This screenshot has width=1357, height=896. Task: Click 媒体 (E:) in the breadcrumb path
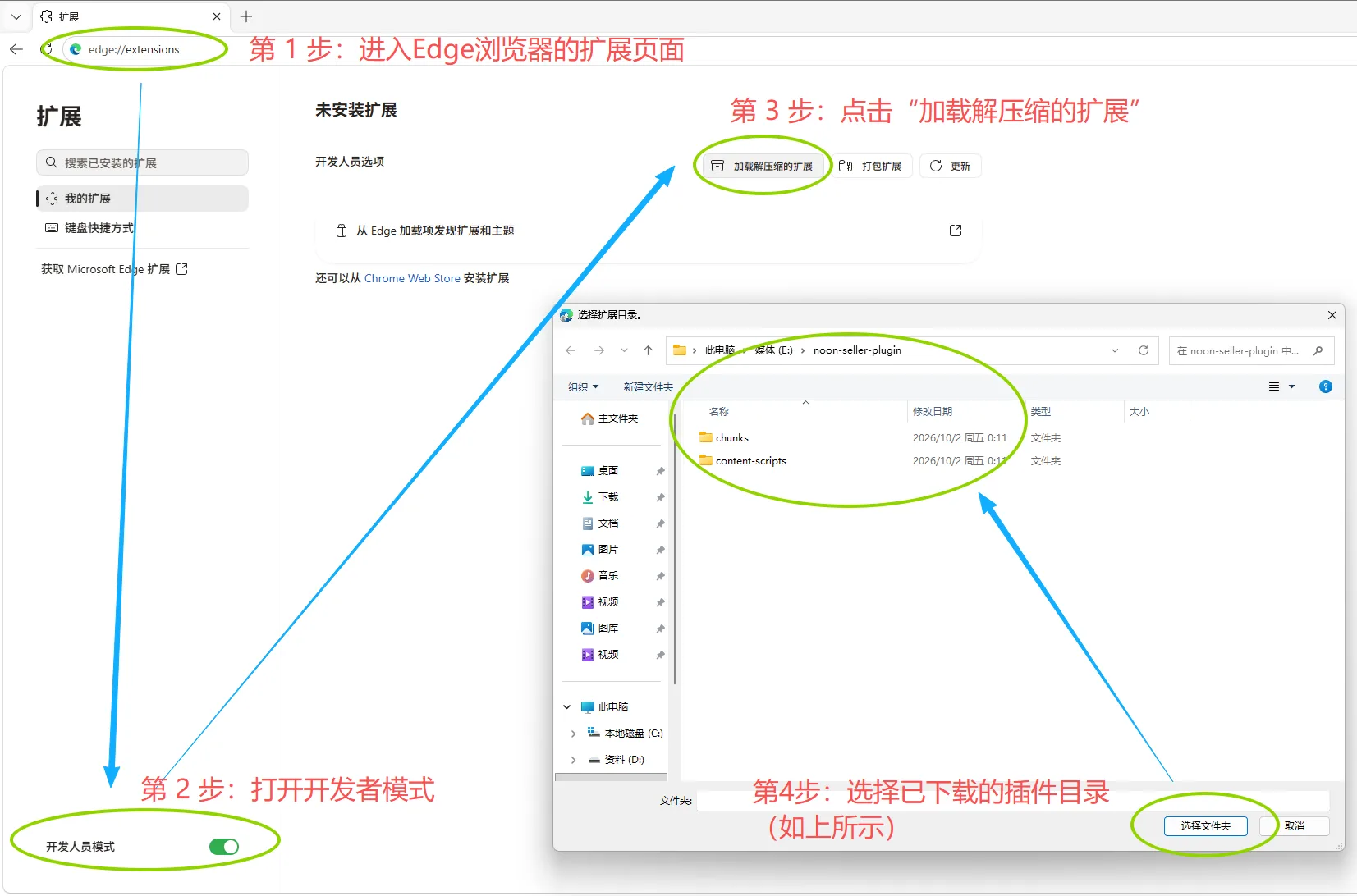click(773, 350)
